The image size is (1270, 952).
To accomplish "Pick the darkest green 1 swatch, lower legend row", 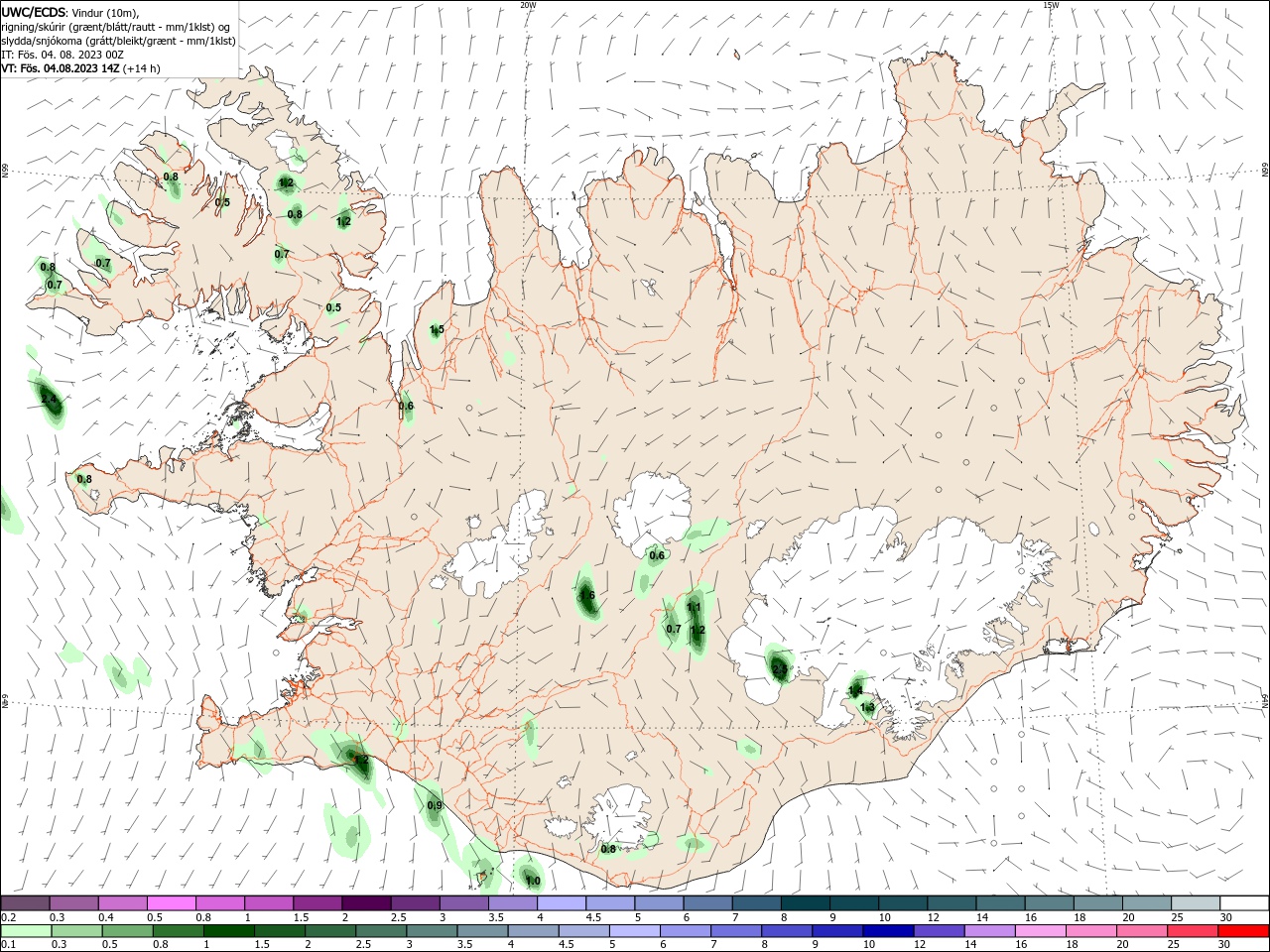I will (228, 931).
